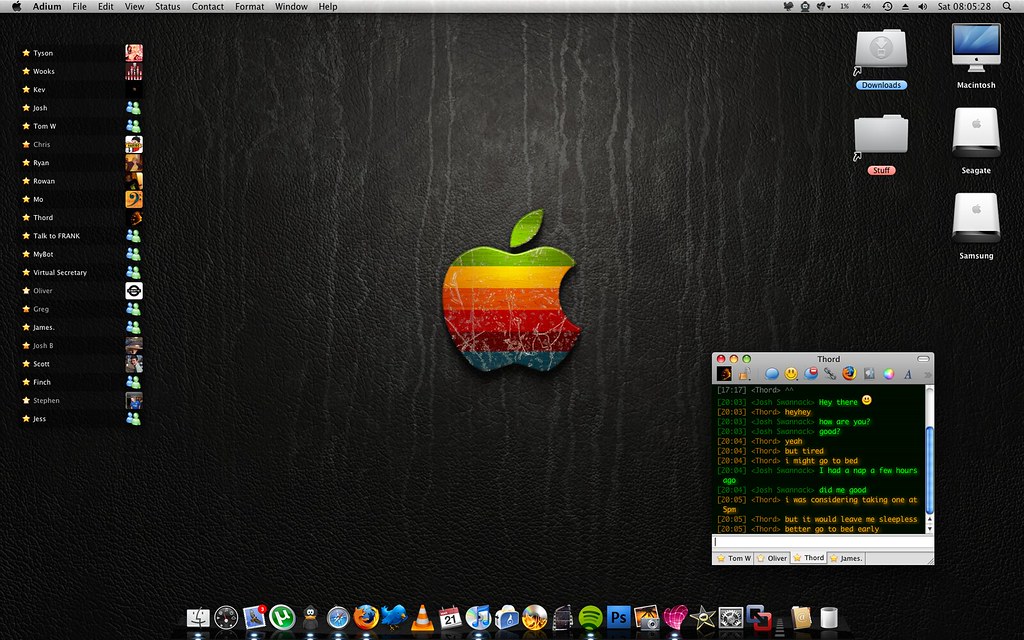Click Mo's orange bass clef avatar
This screenshot has height=640, width=1024.
134,199
